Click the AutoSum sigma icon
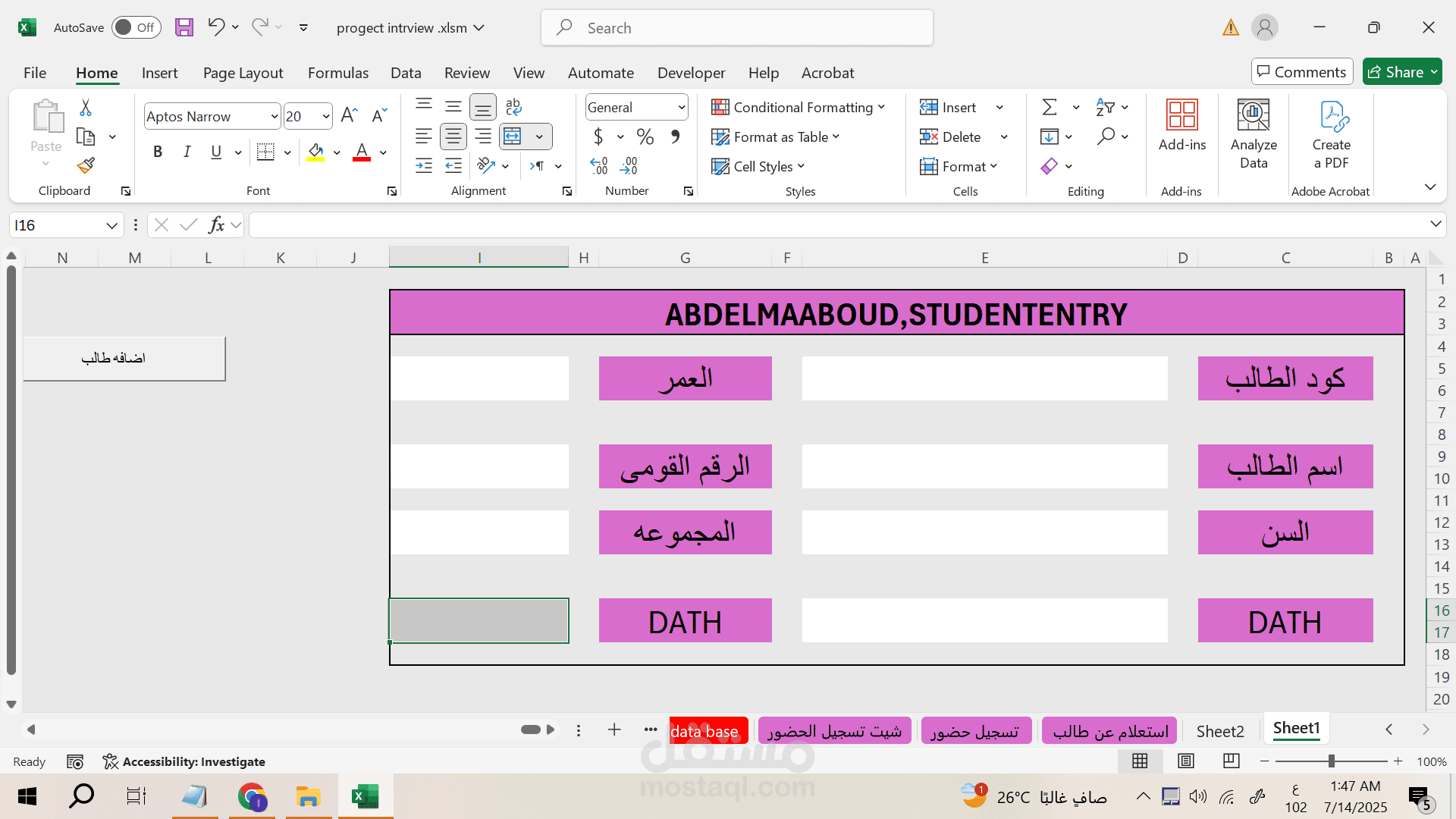Viewport: 1456px width, 819px height. [x=1050, y=107]
